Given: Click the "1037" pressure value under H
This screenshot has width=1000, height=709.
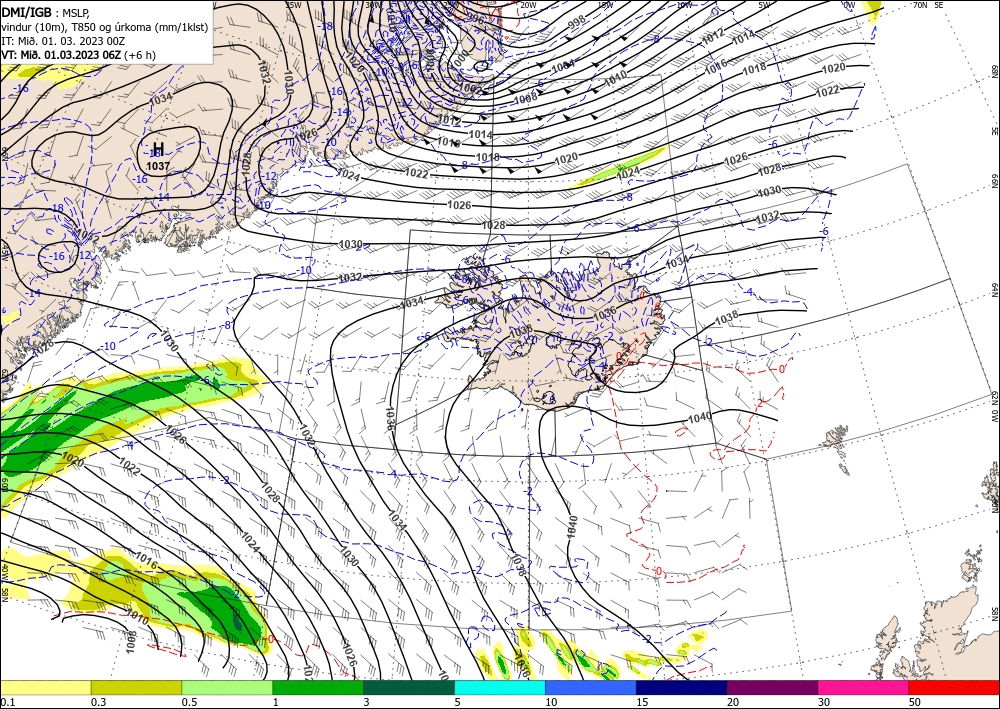Looking at the screenshot, I should point(158,166).
